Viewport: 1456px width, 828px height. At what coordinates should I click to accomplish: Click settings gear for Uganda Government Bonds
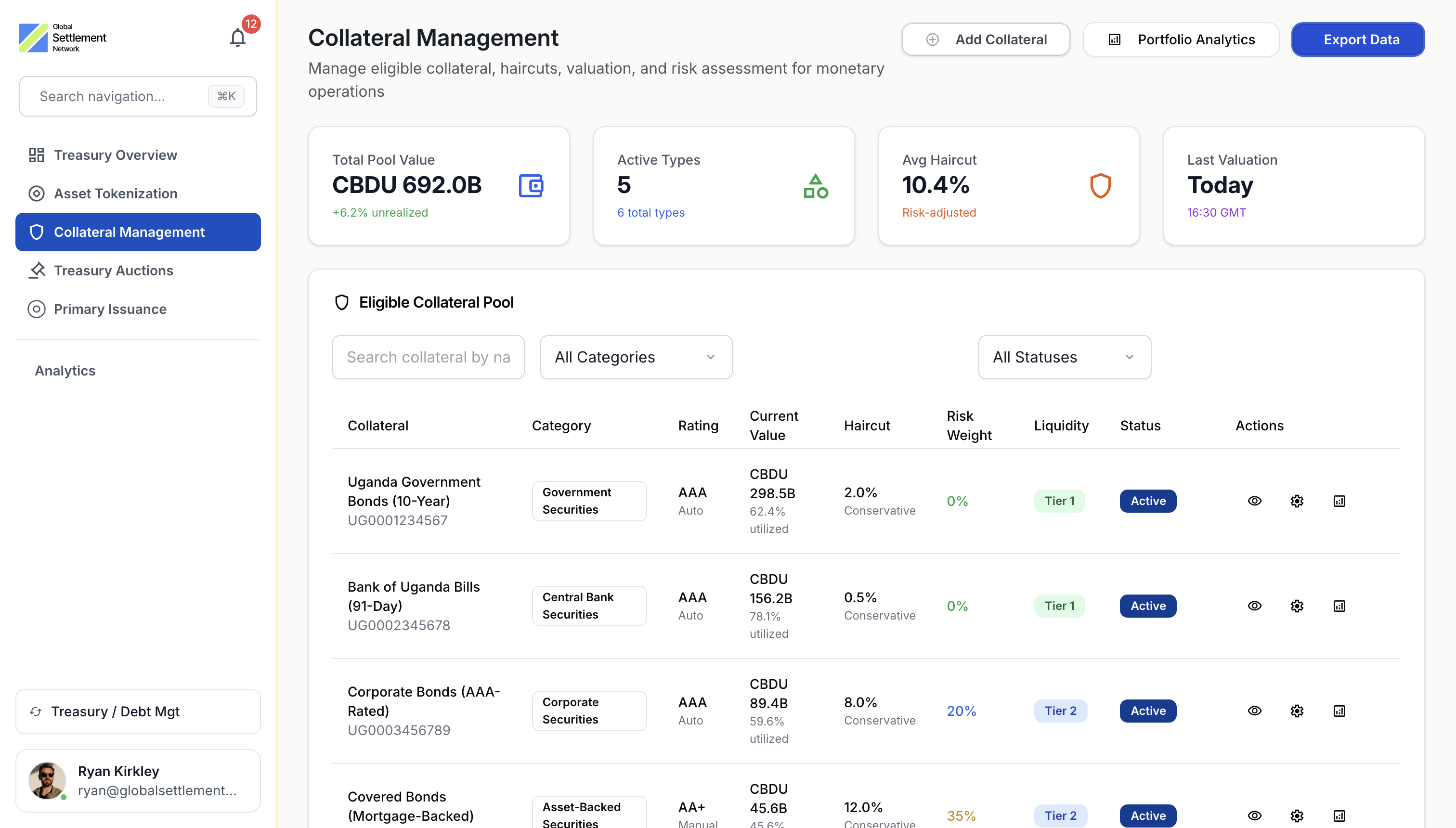tap(1297, 501)
